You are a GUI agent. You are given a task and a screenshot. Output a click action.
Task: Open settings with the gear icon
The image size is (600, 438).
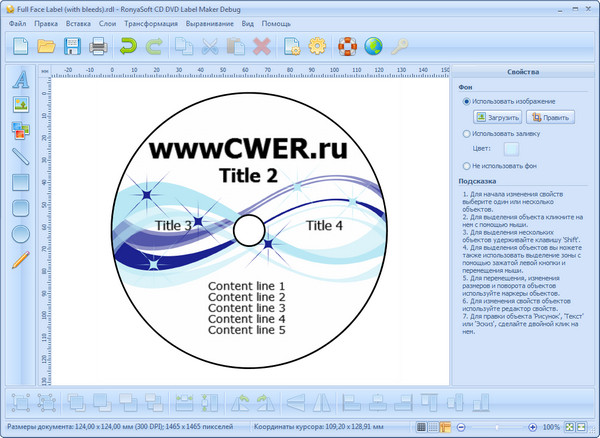tap(318, 46)
